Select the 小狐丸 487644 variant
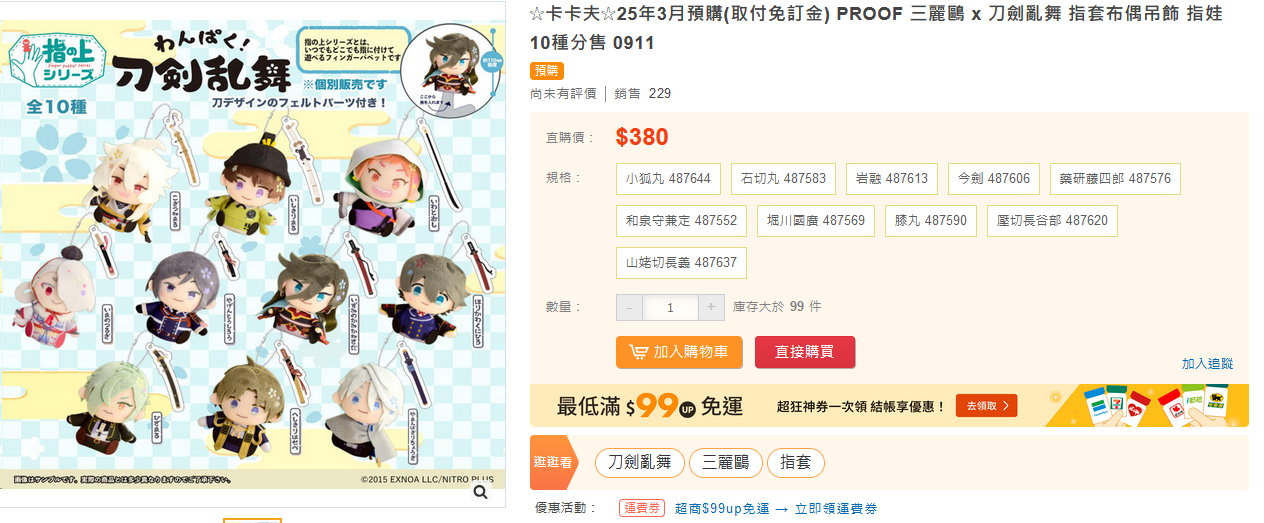1264x523 pixels. click(x=668, y=179)
